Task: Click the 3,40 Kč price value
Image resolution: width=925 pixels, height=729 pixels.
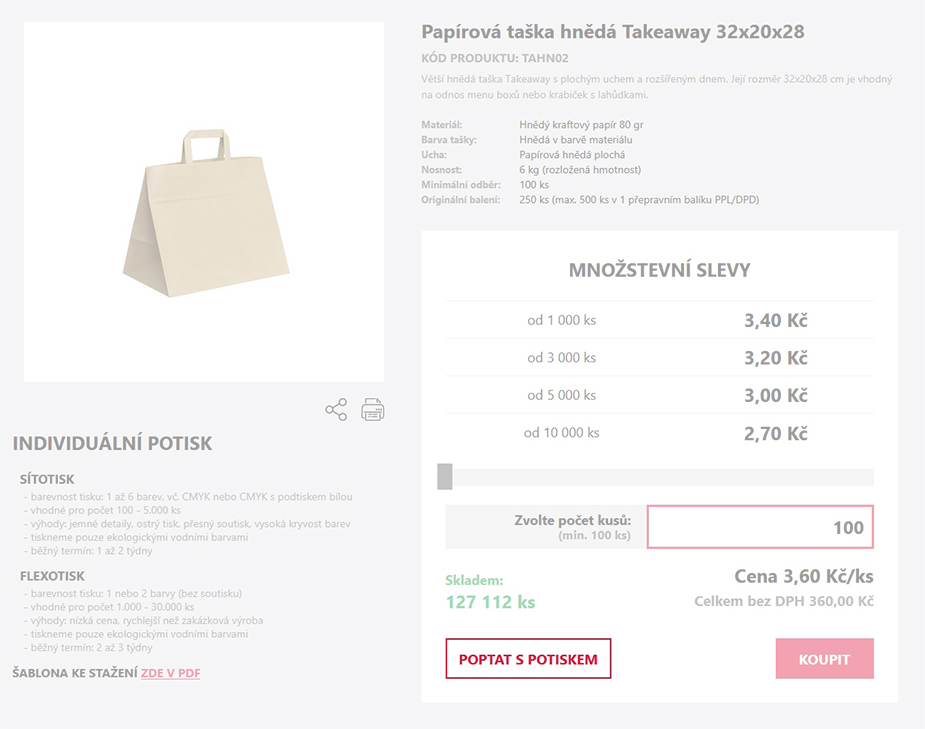Action: click(776, 320)
